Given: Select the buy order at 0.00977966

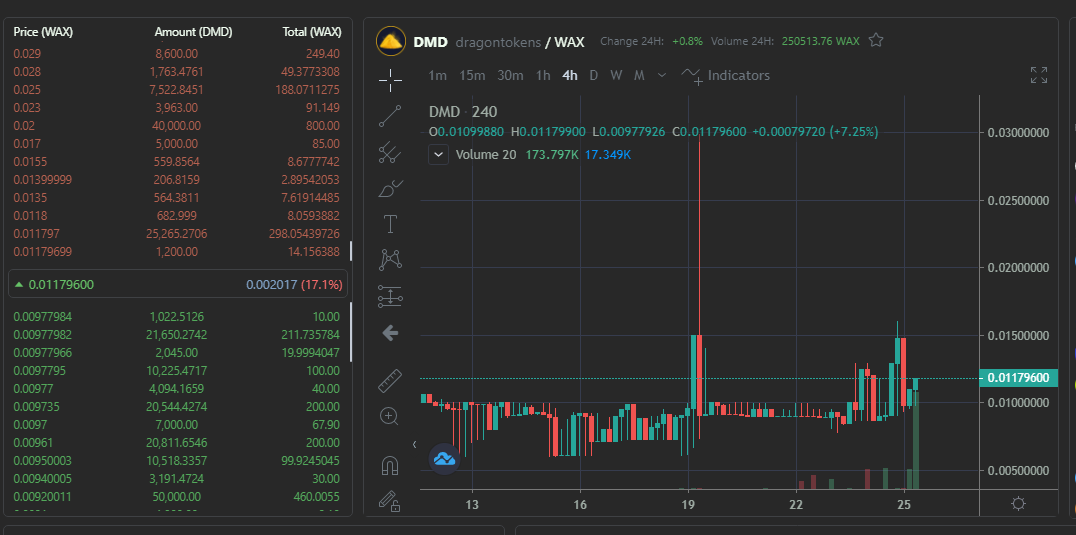Looking at the screenshot, I should [178, 353].
